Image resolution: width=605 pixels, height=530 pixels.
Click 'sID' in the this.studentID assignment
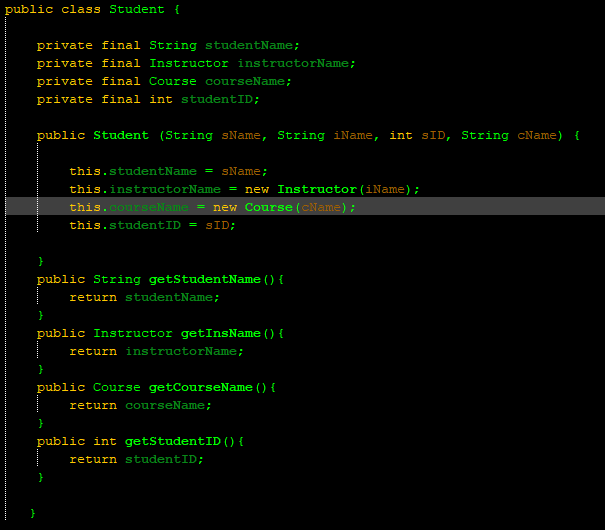click(x=217, y=225)
